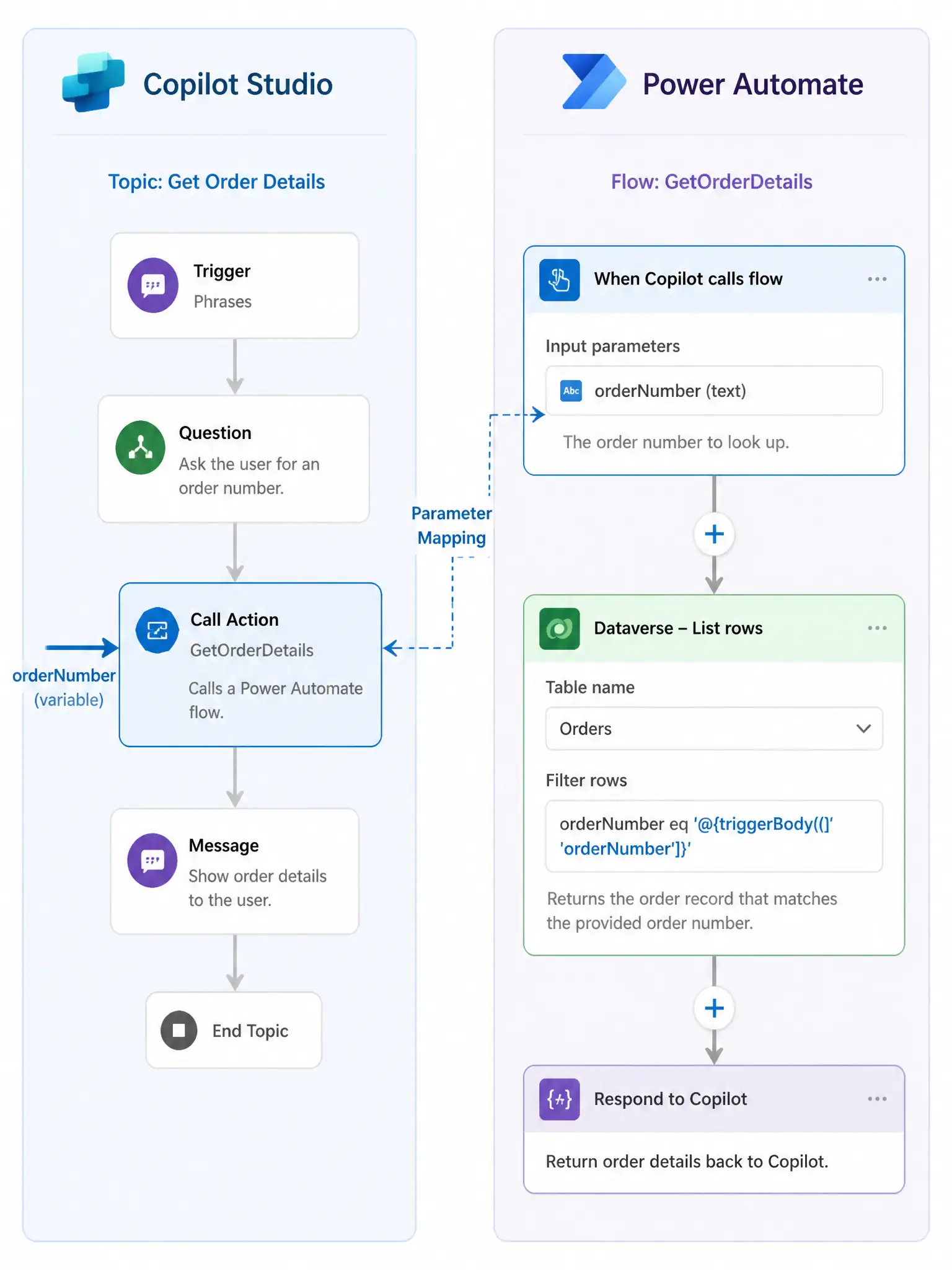Click the When Copilot calls flow header

(x=714, y=280)
